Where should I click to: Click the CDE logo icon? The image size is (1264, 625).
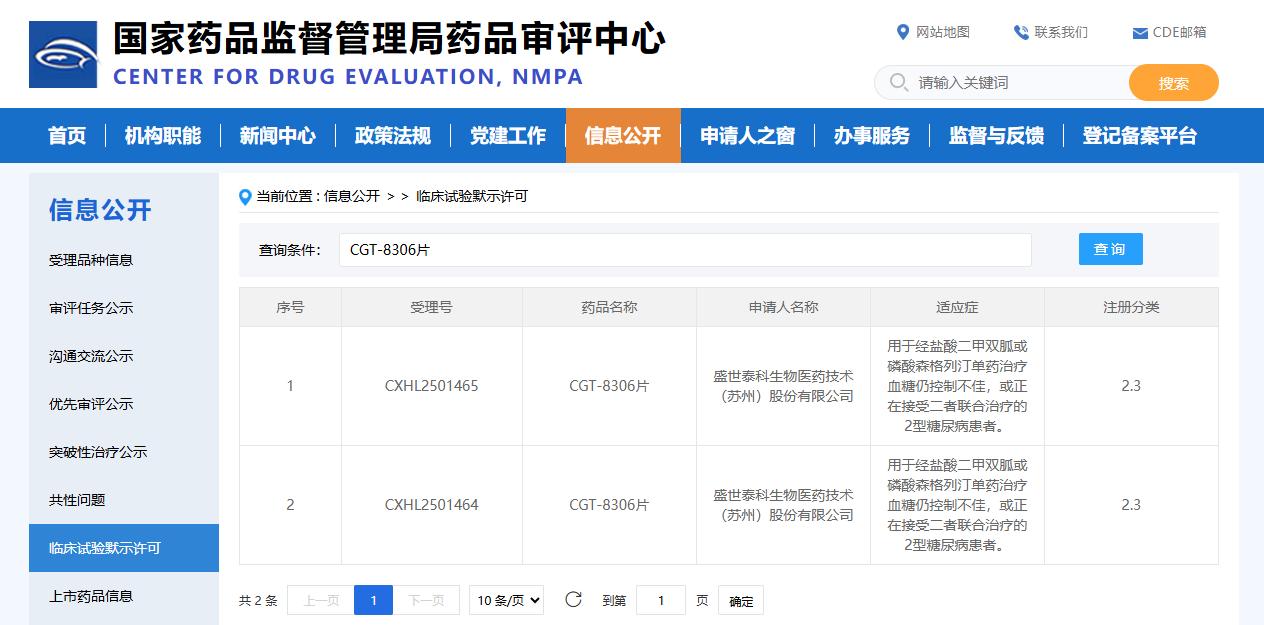(63, 54)
